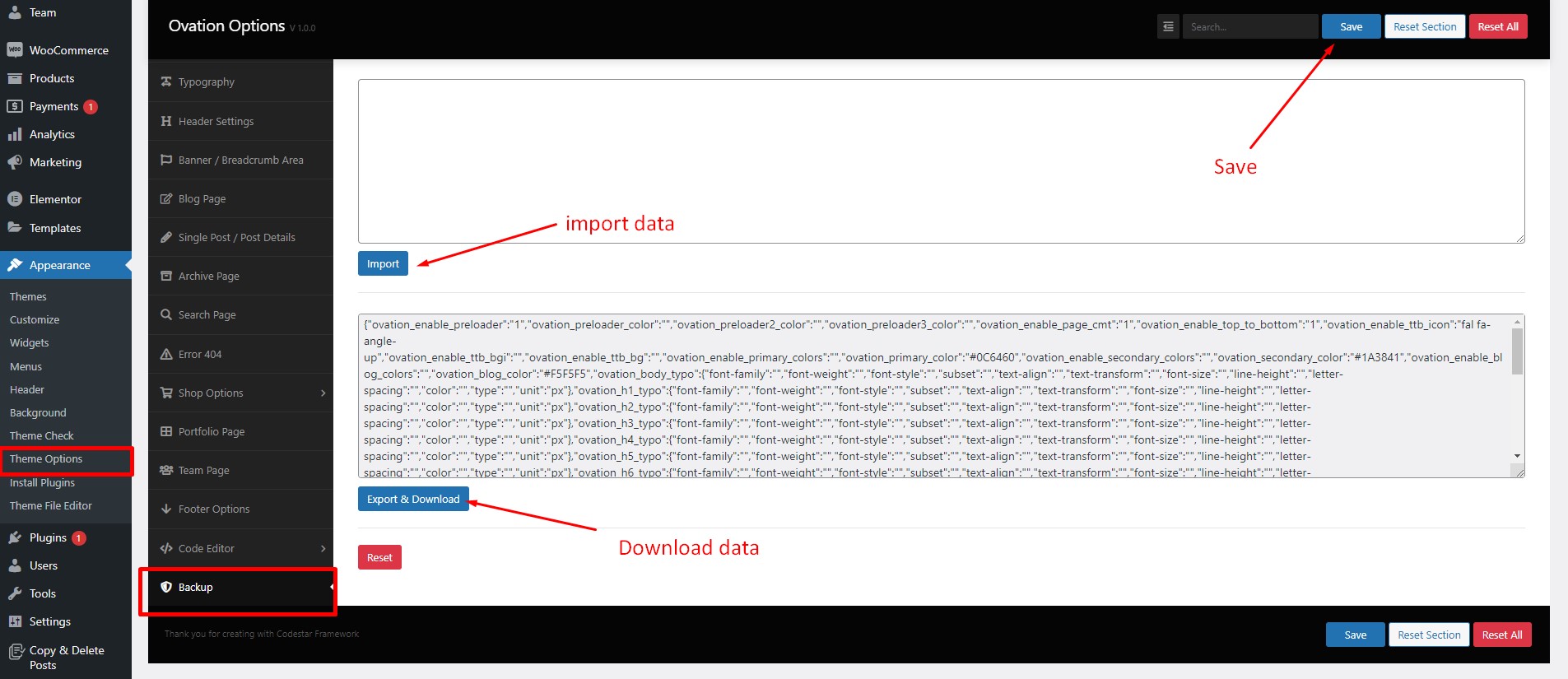Image resolution: width=1568 pixels, height=679 pixels.
Task: Open the Header submenu item
Action: point(27,389)
